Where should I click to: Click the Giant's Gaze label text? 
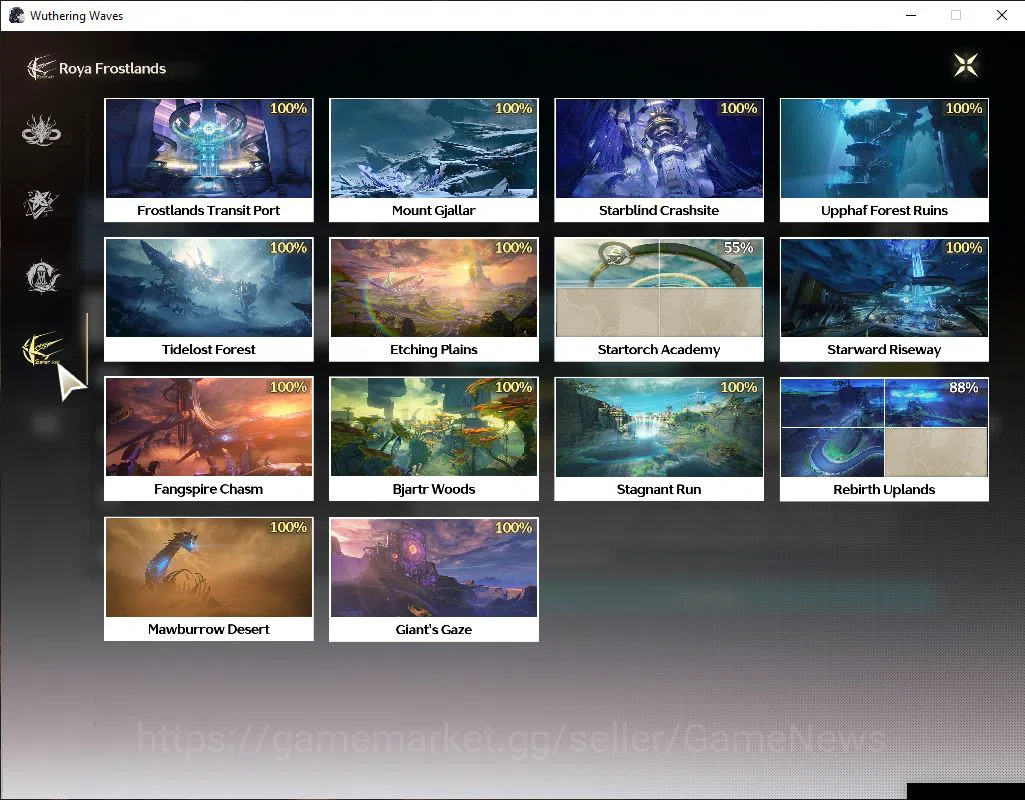[434, 629]
